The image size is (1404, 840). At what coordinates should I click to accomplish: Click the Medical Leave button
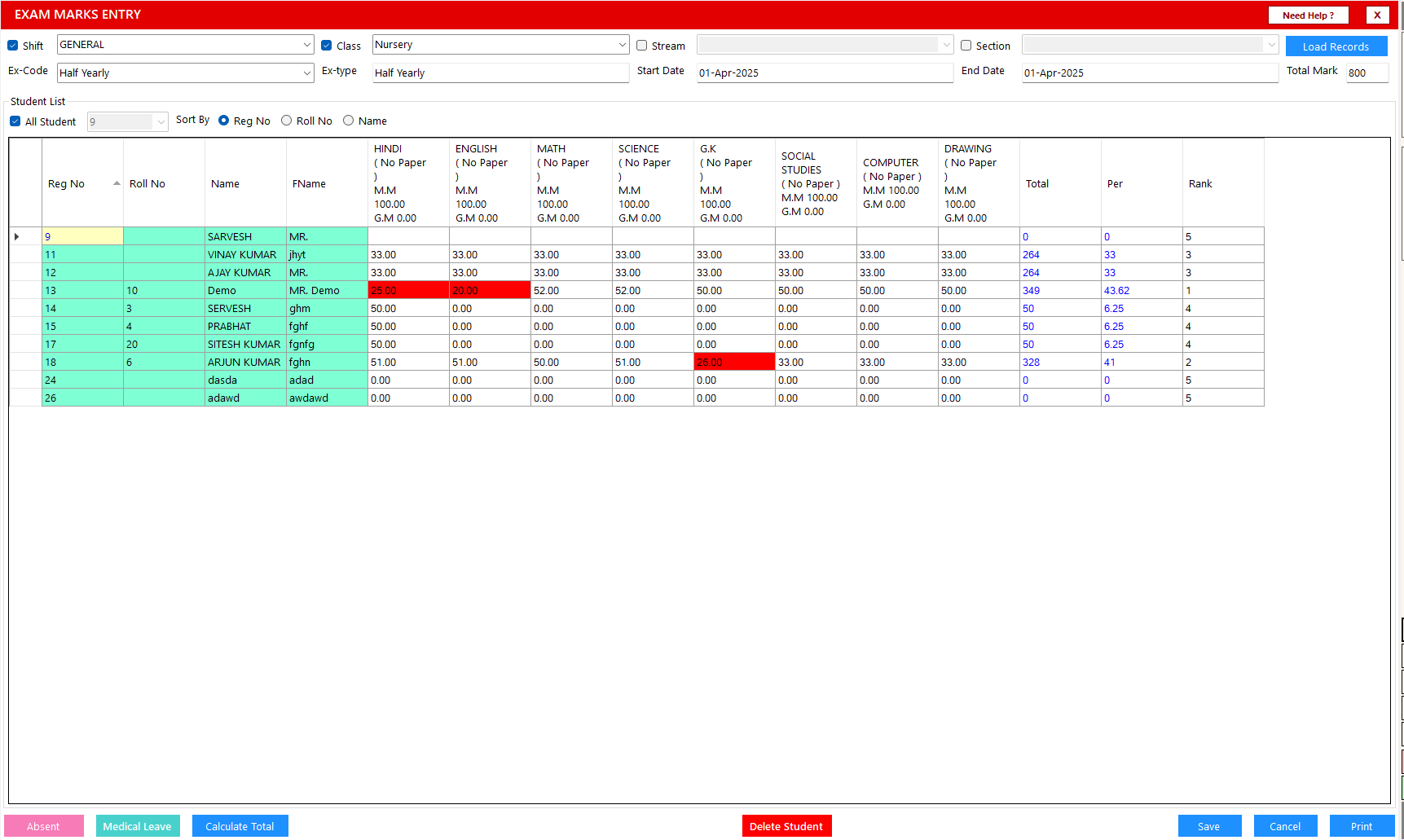click(x=137, y=826)
